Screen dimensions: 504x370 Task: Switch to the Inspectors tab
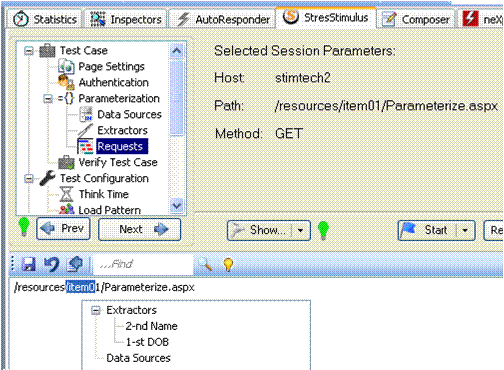point(126,19)
